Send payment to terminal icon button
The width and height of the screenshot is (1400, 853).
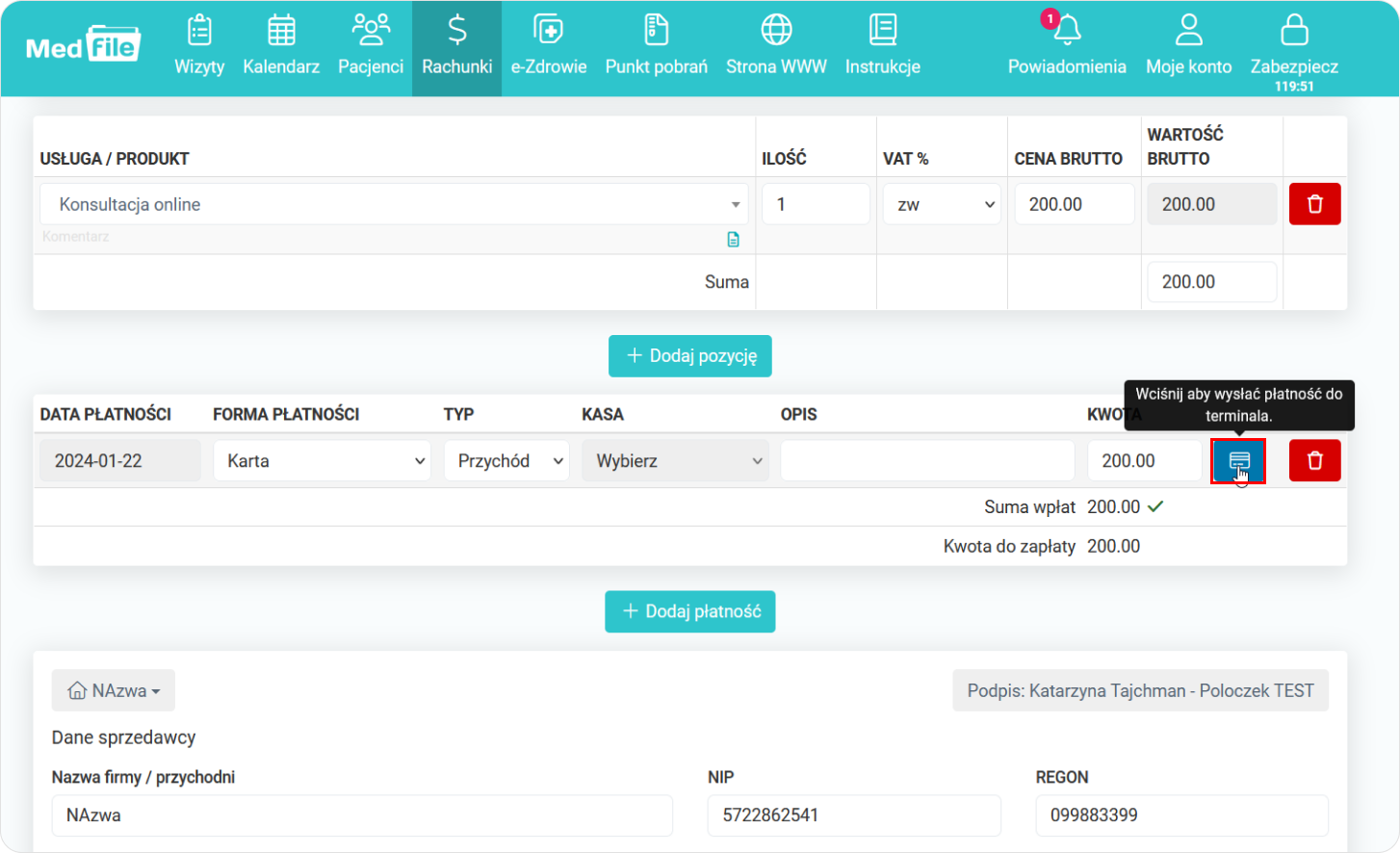1238,461
